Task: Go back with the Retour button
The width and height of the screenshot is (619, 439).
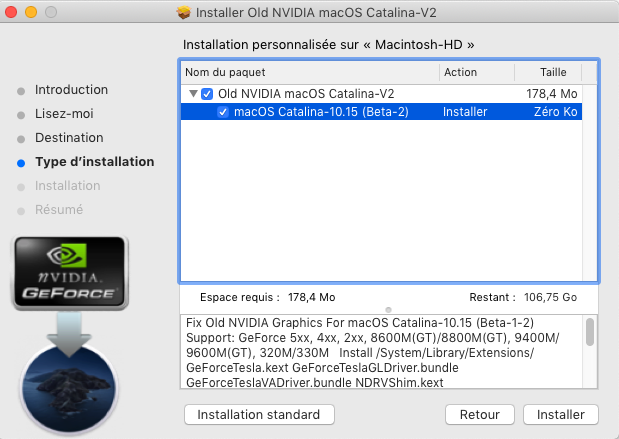Action: 480,415
